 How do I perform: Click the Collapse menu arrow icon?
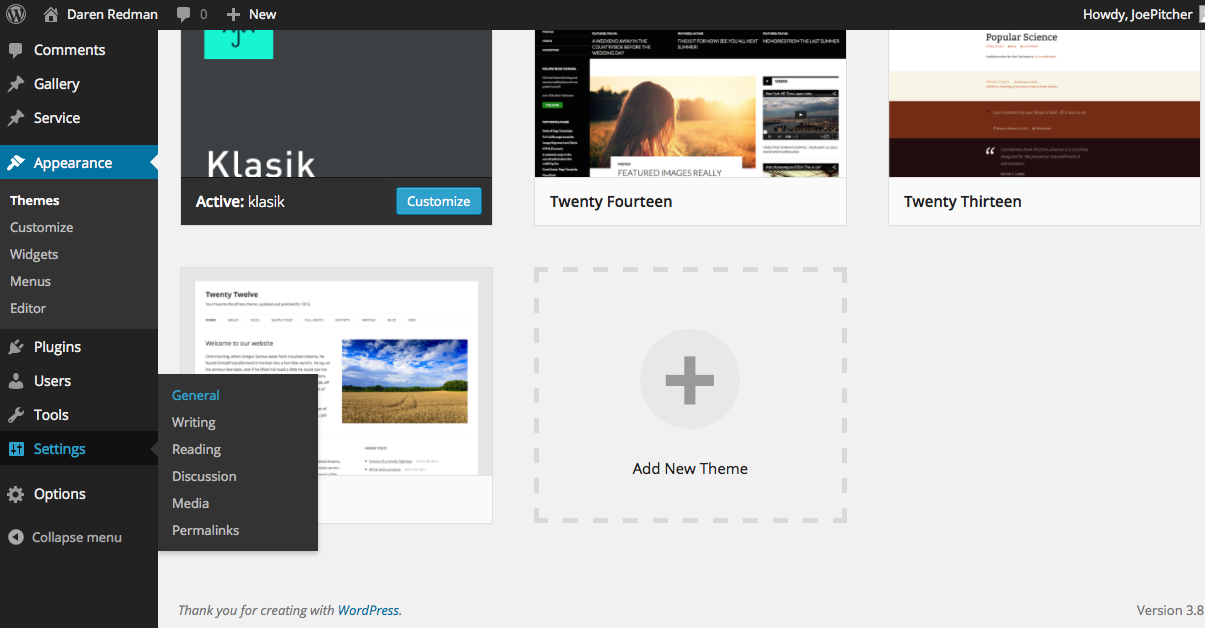16,537
